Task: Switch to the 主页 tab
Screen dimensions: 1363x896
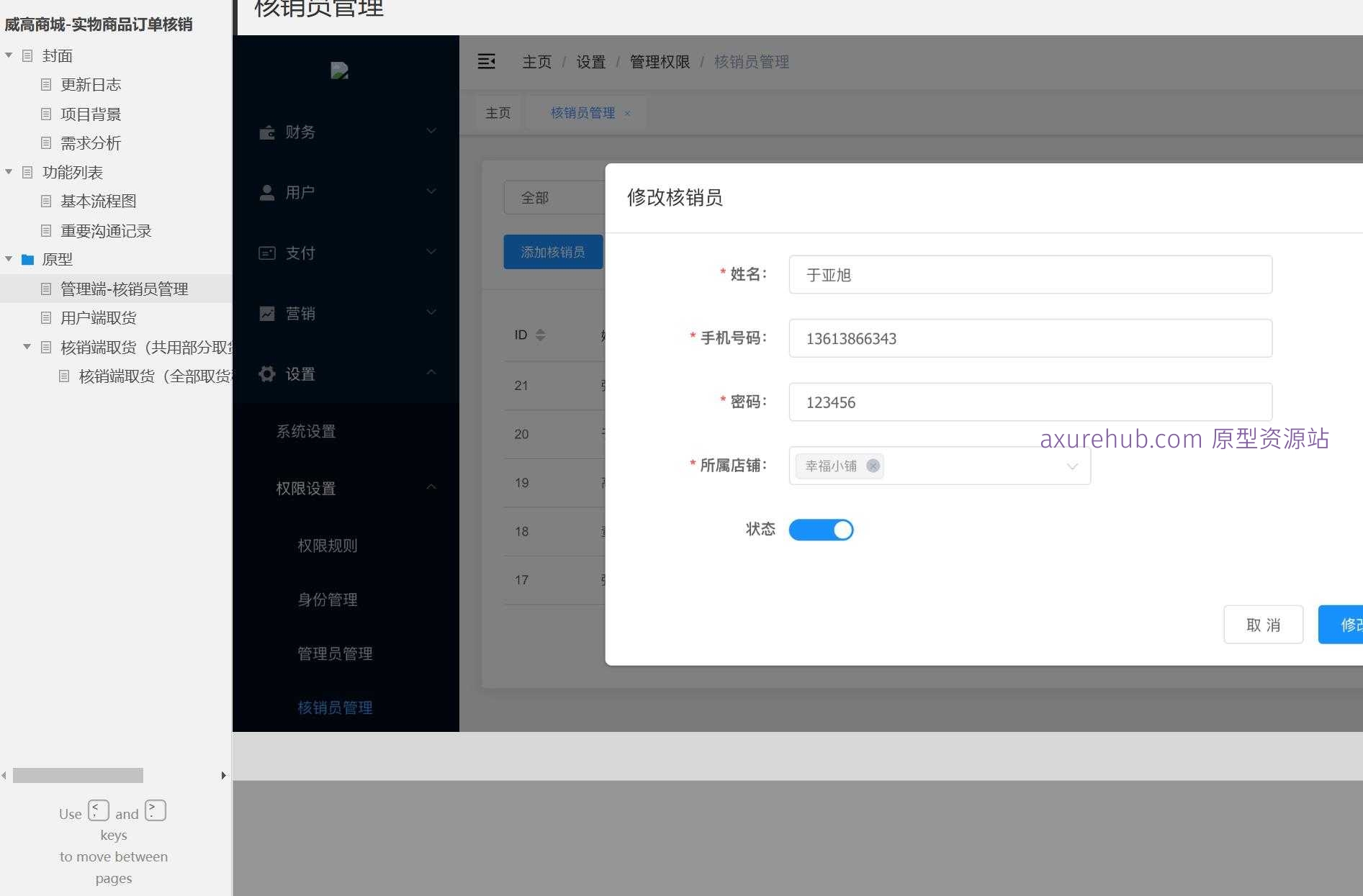Action: point(498,112)
